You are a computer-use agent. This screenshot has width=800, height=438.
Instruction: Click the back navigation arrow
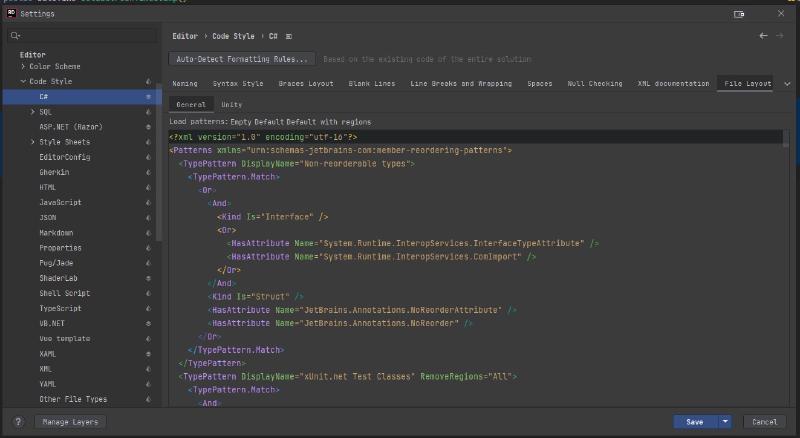(x=765, y=36)
